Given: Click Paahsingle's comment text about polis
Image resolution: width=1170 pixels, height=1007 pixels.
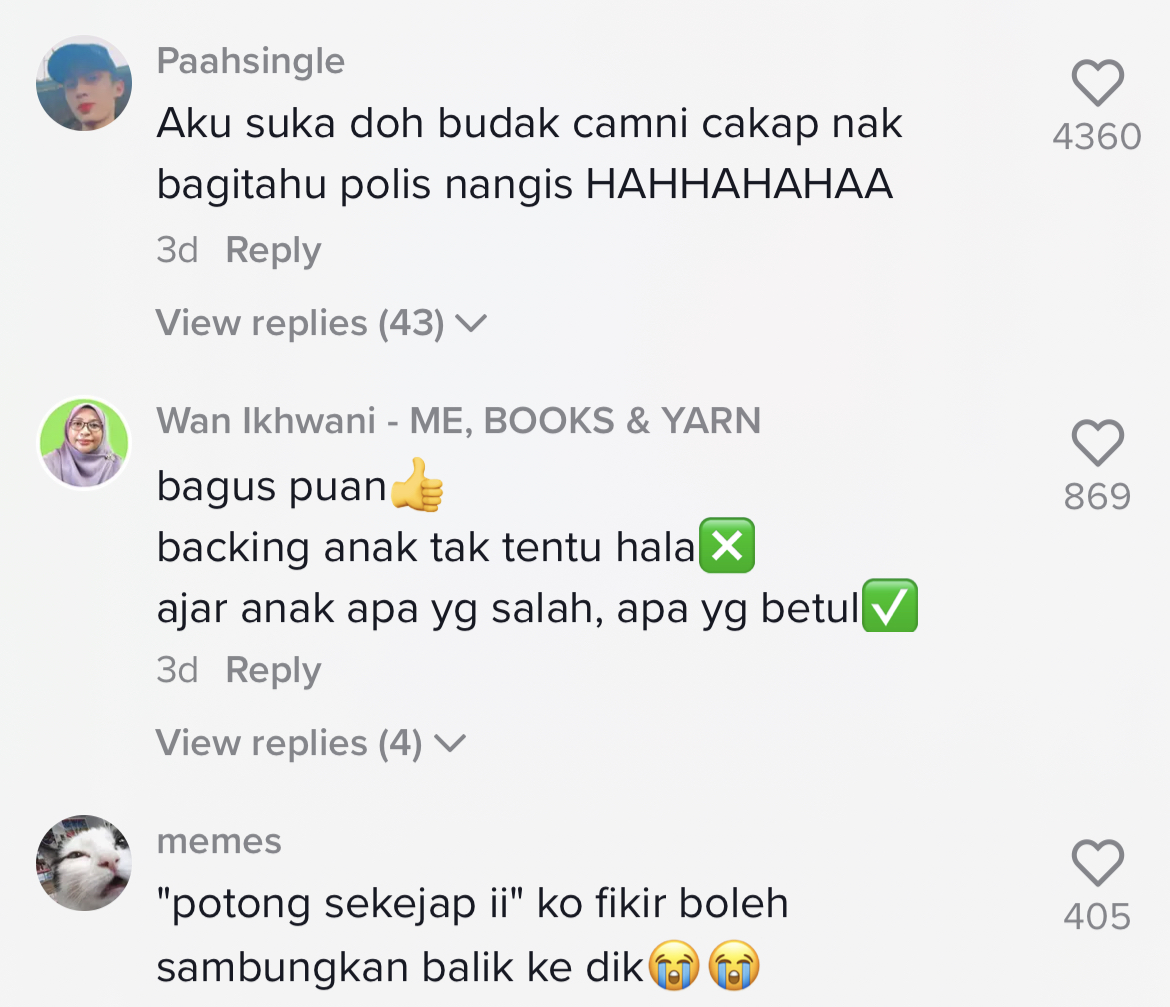Looking at the screenshot, I should (529, 154).
